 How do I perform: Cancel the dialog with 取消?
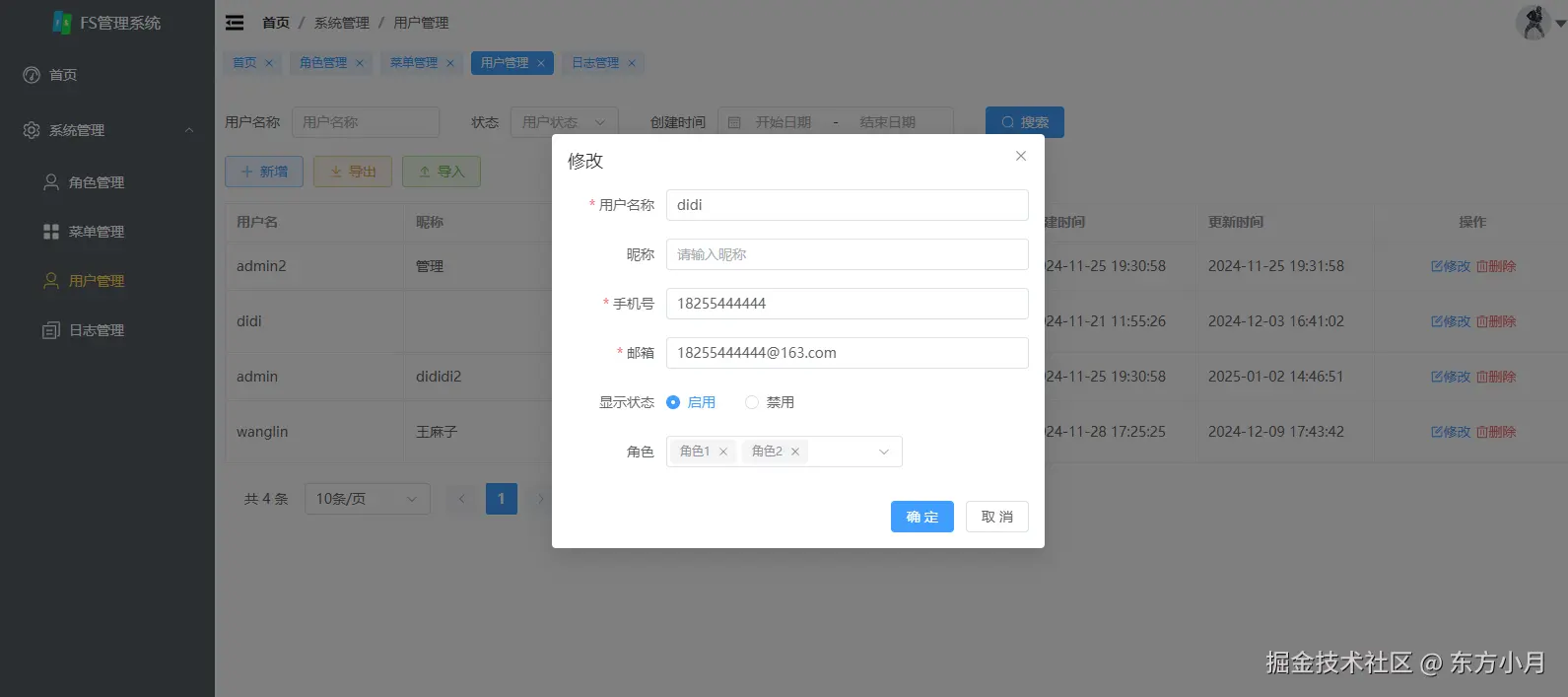click(x=997, y=517)
